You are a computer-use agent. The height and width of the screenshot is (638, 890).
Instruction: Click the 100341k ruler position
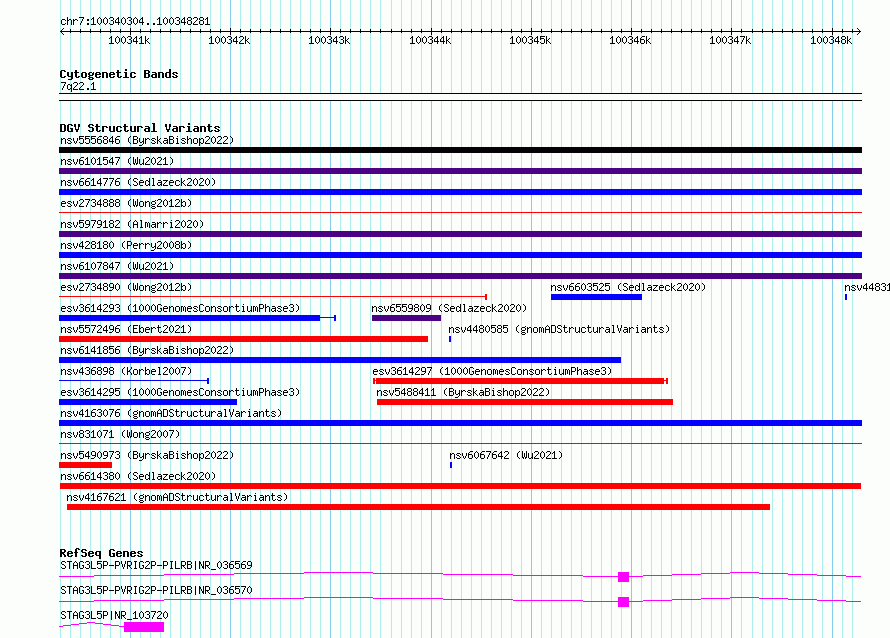[129, 40]
